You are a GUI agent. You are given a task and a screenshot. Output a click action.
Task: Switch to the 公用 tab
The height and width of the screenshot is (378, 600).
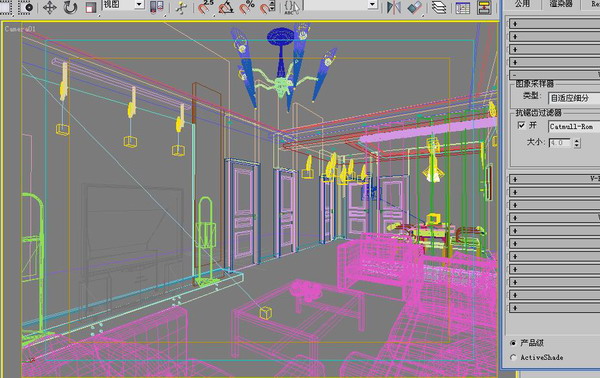pos(522,4)
